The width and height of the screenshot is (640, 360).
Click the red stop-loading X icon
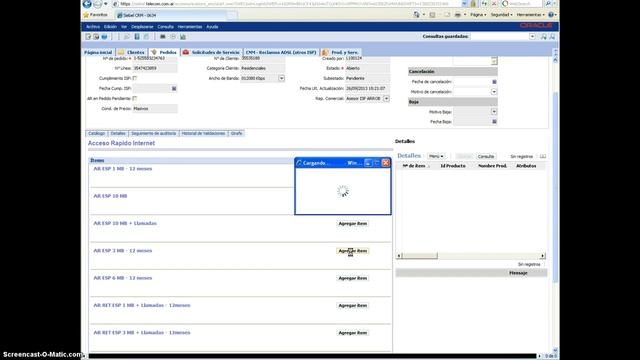click(494, 3)
